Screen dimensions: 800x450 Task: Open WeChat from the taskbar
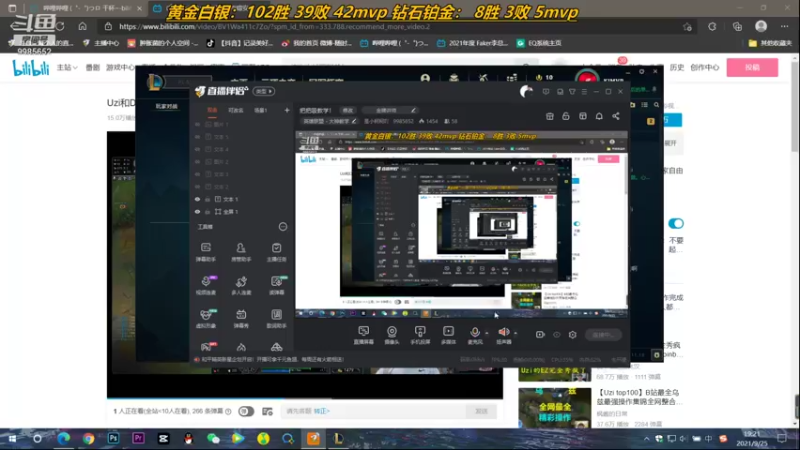pyautogui.click(x=213, y=439)
